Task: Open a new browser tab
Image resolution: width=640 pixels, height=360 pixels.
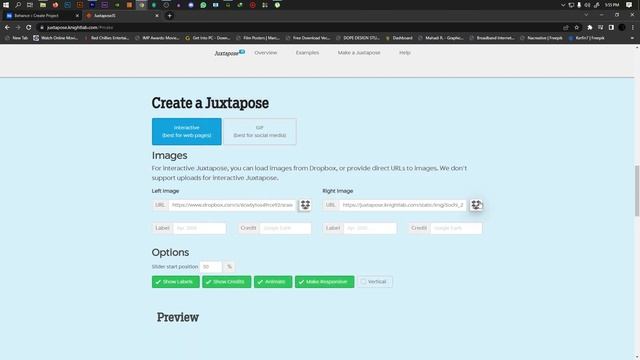Action: click(169, 16)
